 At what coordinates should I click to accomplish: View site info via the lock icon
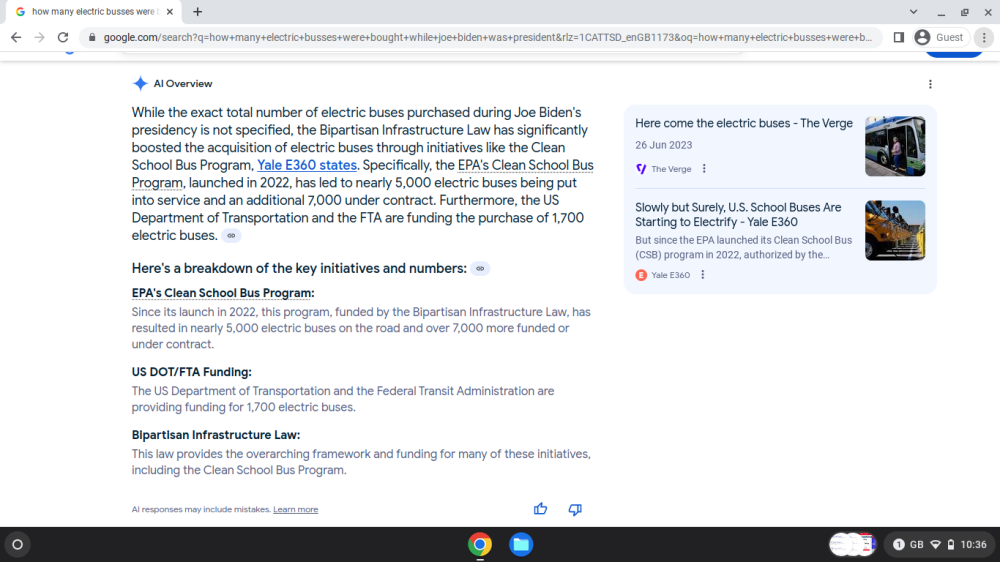point(92,38)
